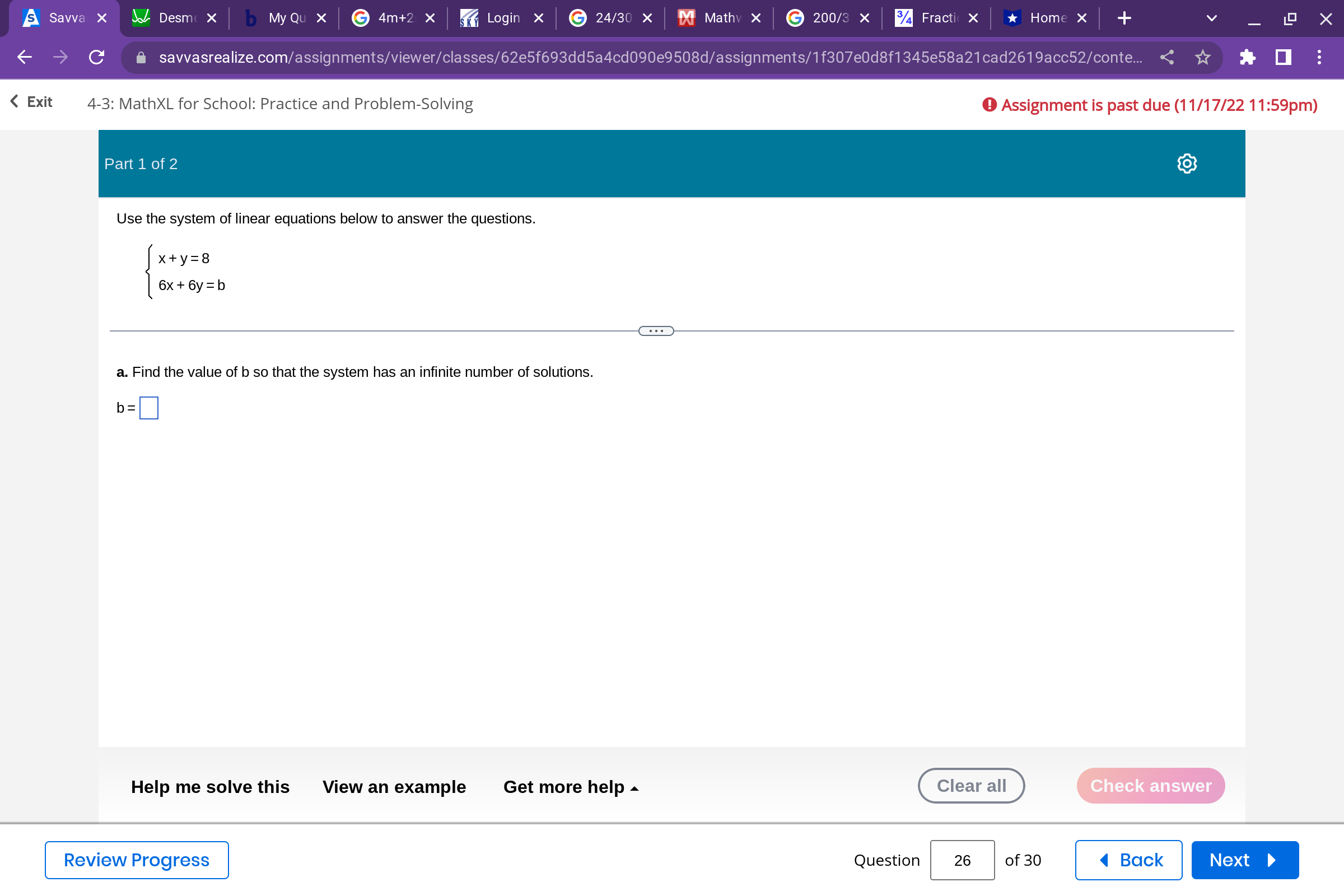Viewport: 1344px width, 896px height.
Task: Expand the Get more help menu
Action: [570, 787]
